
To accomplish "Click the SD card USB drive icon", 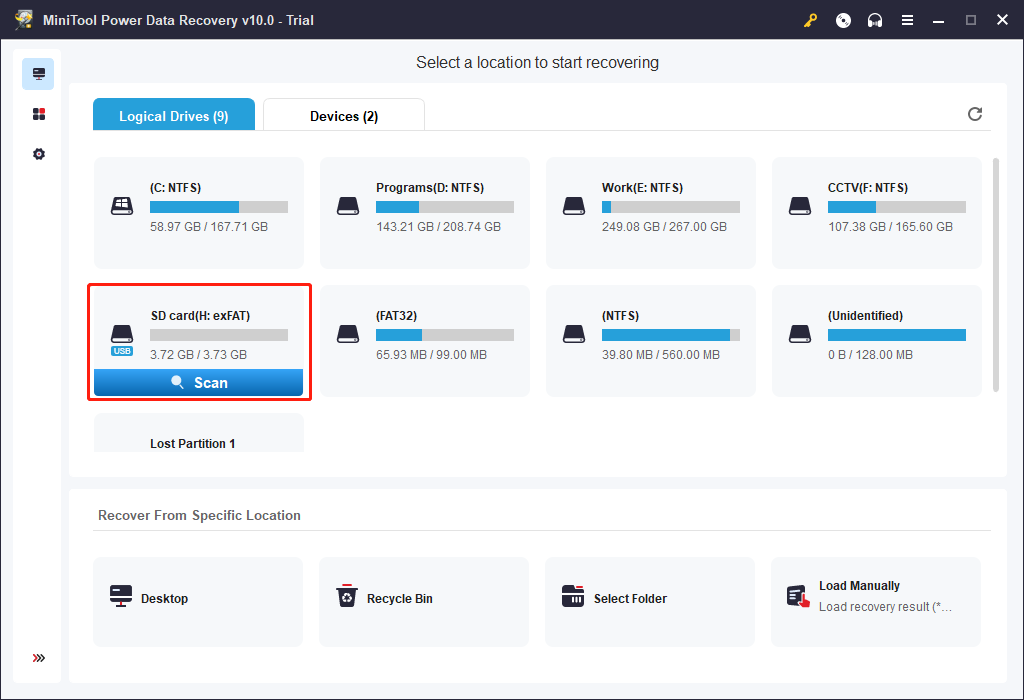I will (x=122, y=340).
